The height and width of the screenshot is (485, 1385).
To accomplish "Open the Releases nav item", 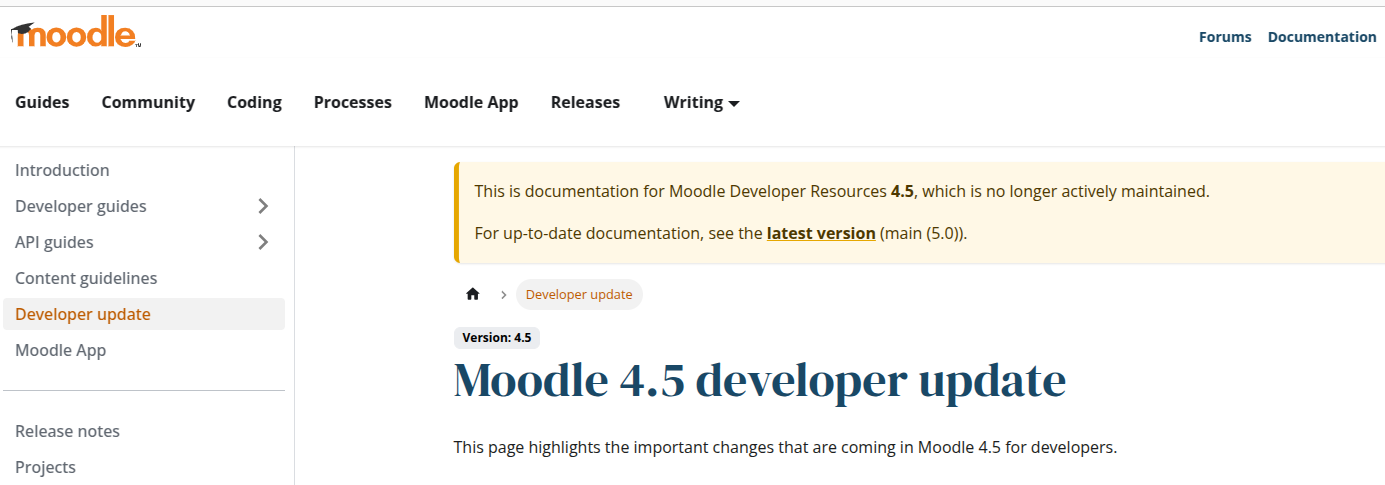I will pyautogui.click(x=585, y=102).
